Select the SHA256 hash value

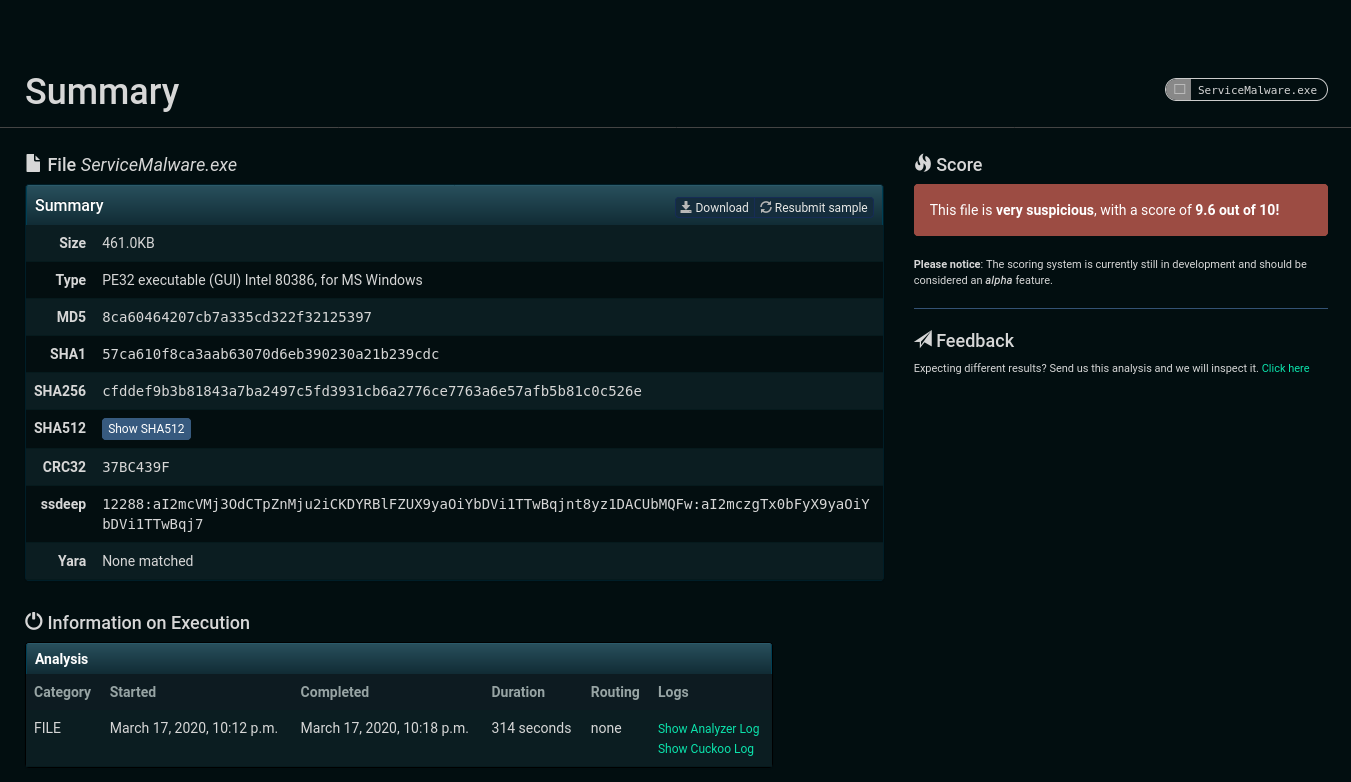371,391
